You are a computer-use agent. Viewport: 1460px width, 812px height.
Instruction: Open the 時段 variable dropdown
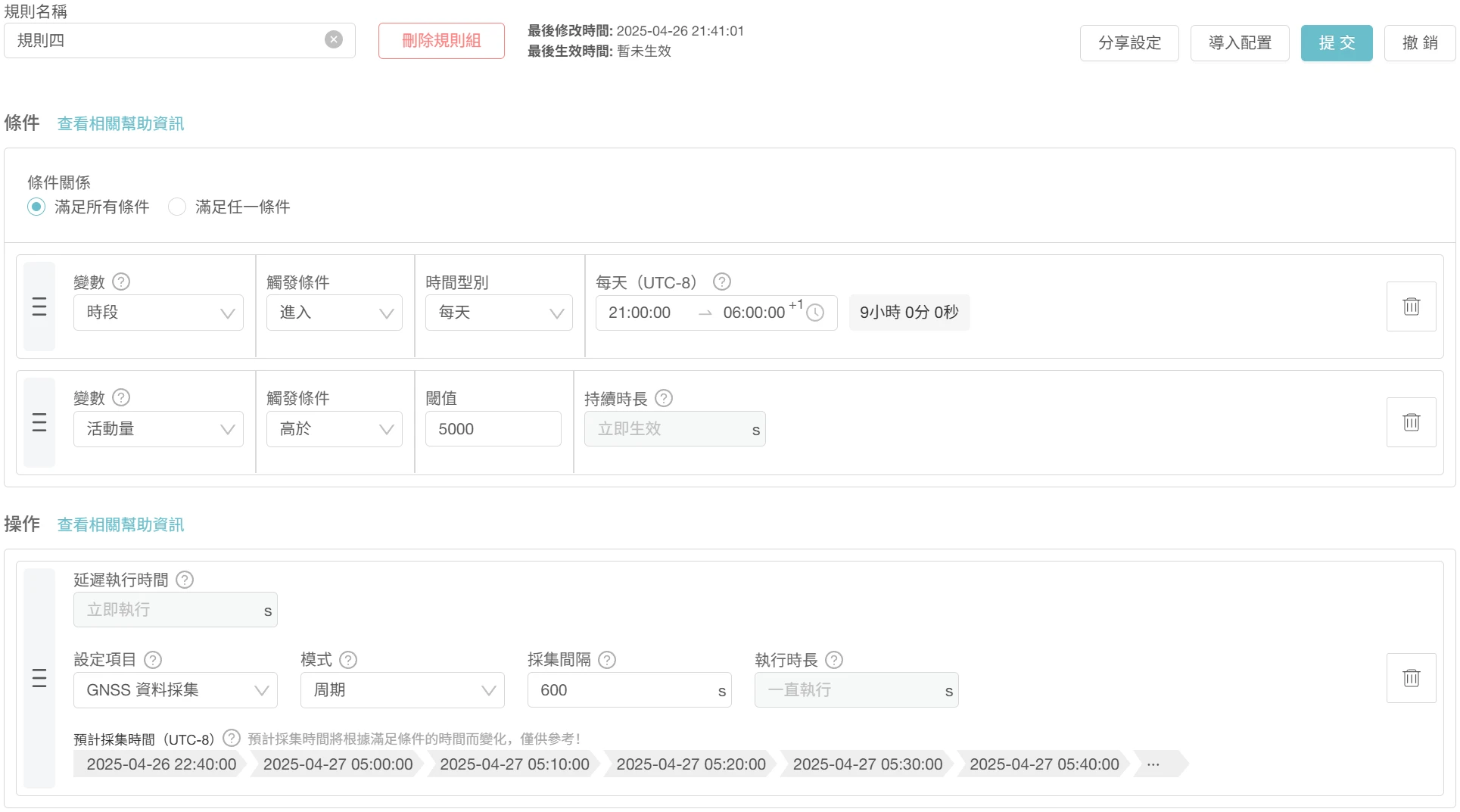pyautogui.click(x=158, y=313)
